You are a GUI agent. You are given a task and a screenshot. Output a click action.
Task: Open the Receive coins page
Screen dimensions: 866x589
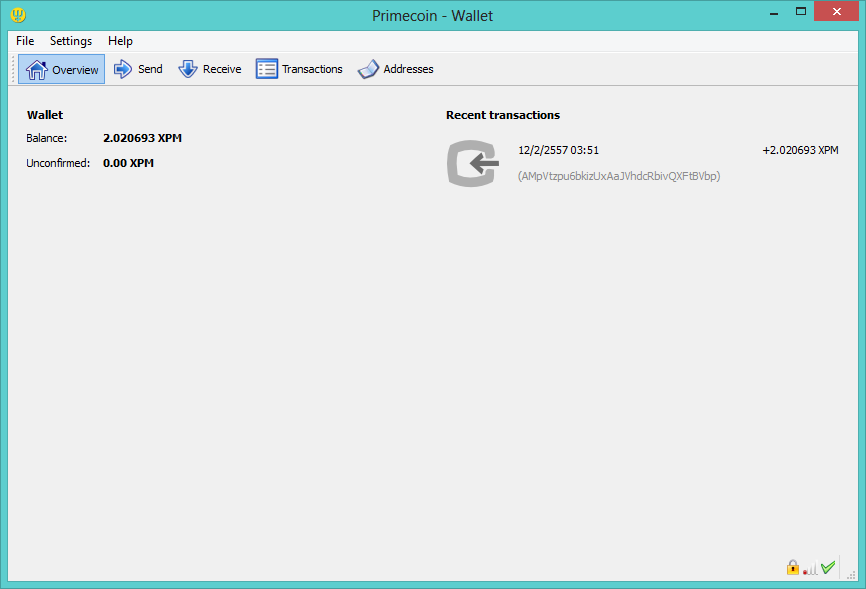[x=210, y=69]
